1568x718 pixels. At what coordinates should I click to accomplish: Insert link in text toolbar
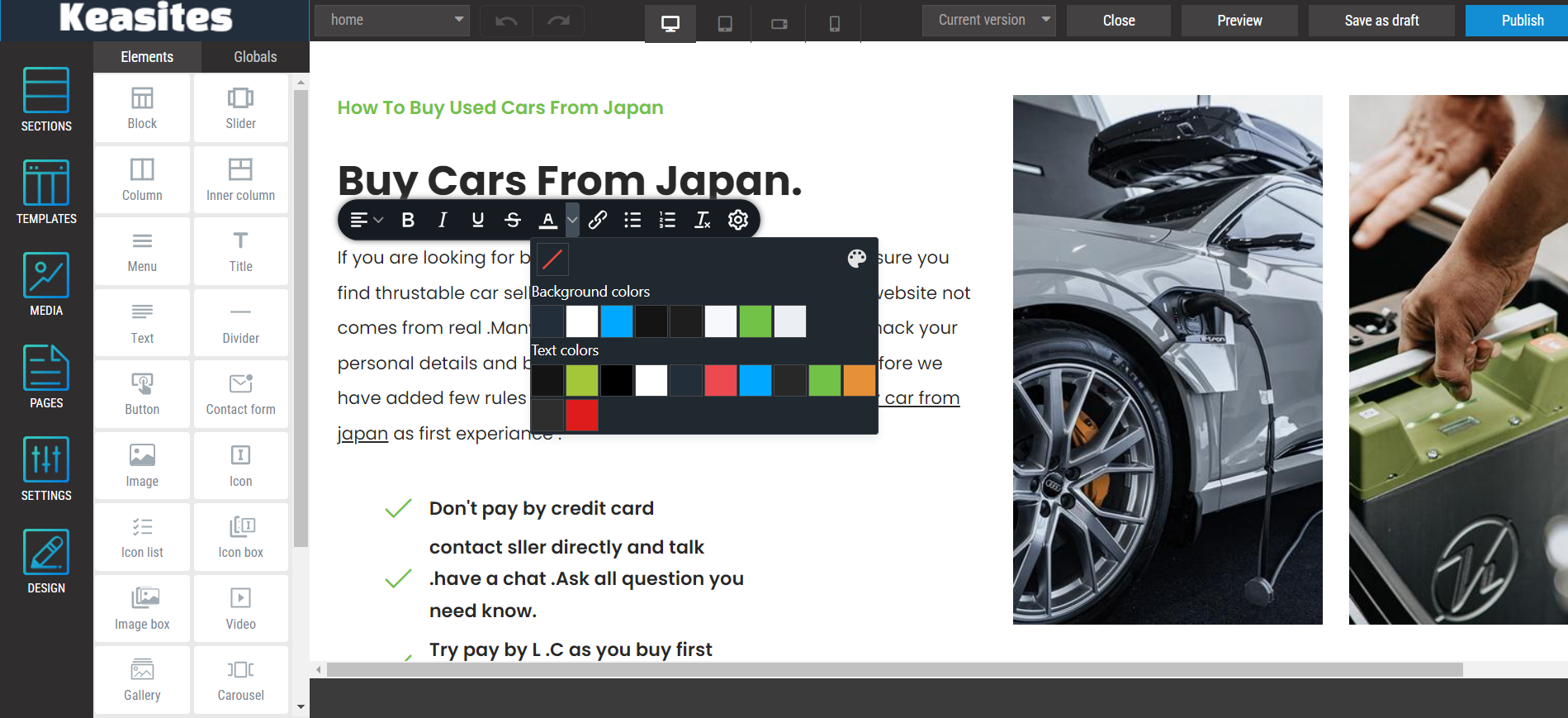[x=598, y=220]
